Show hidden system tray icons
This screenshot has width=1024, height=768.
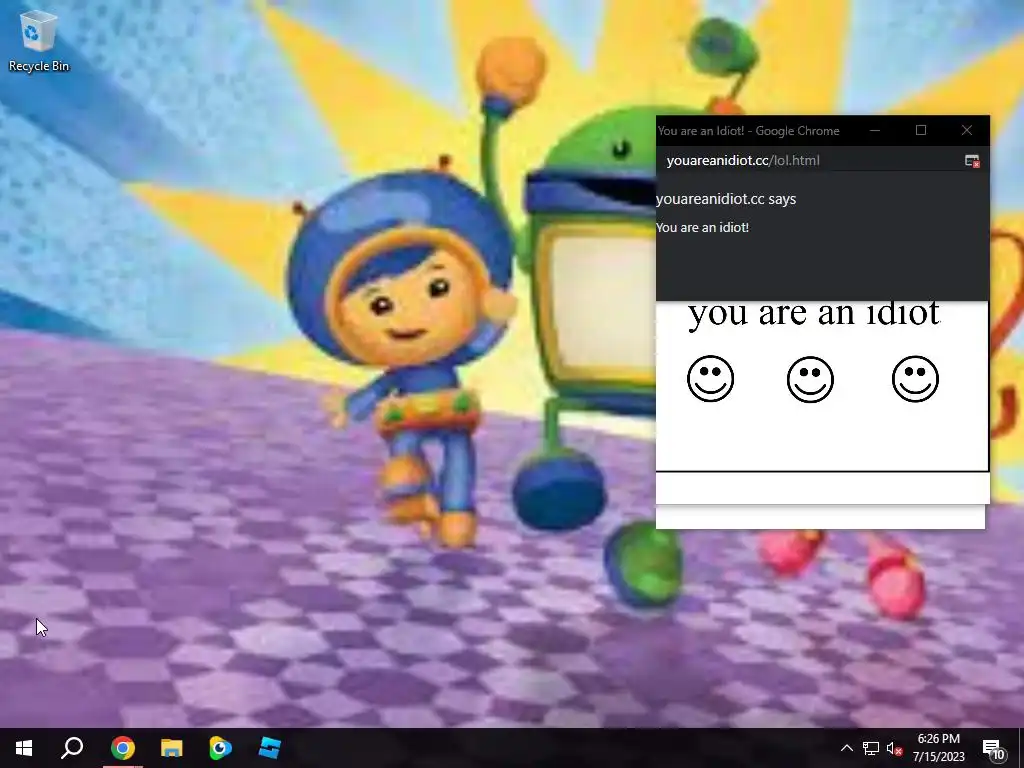tap(846, 748)
